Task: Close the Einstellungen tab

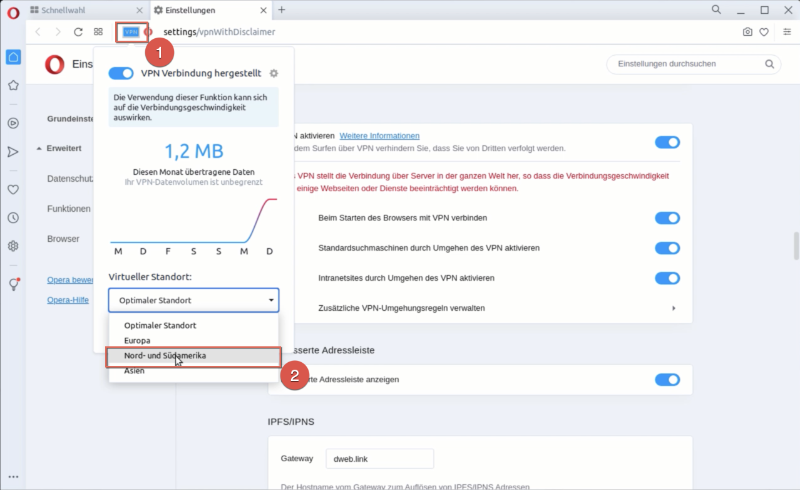Action: click(x=263, y=10)
